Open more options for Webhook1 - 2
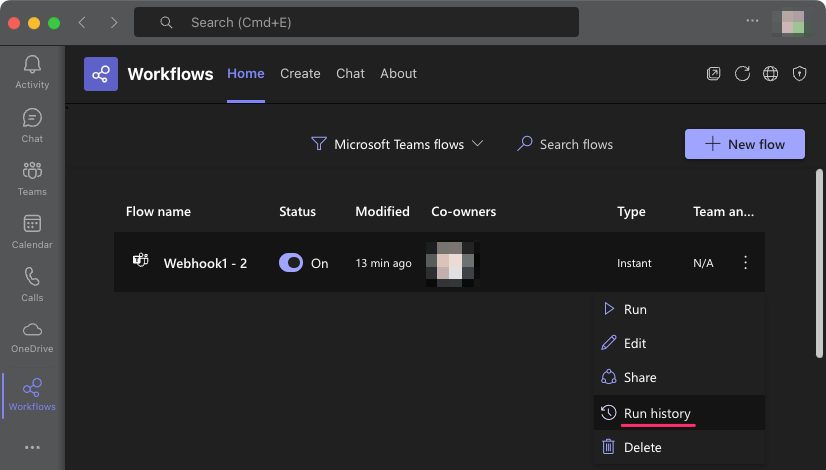Image resolution: width=826 pixels, height=470 pixels. (745, 262)
